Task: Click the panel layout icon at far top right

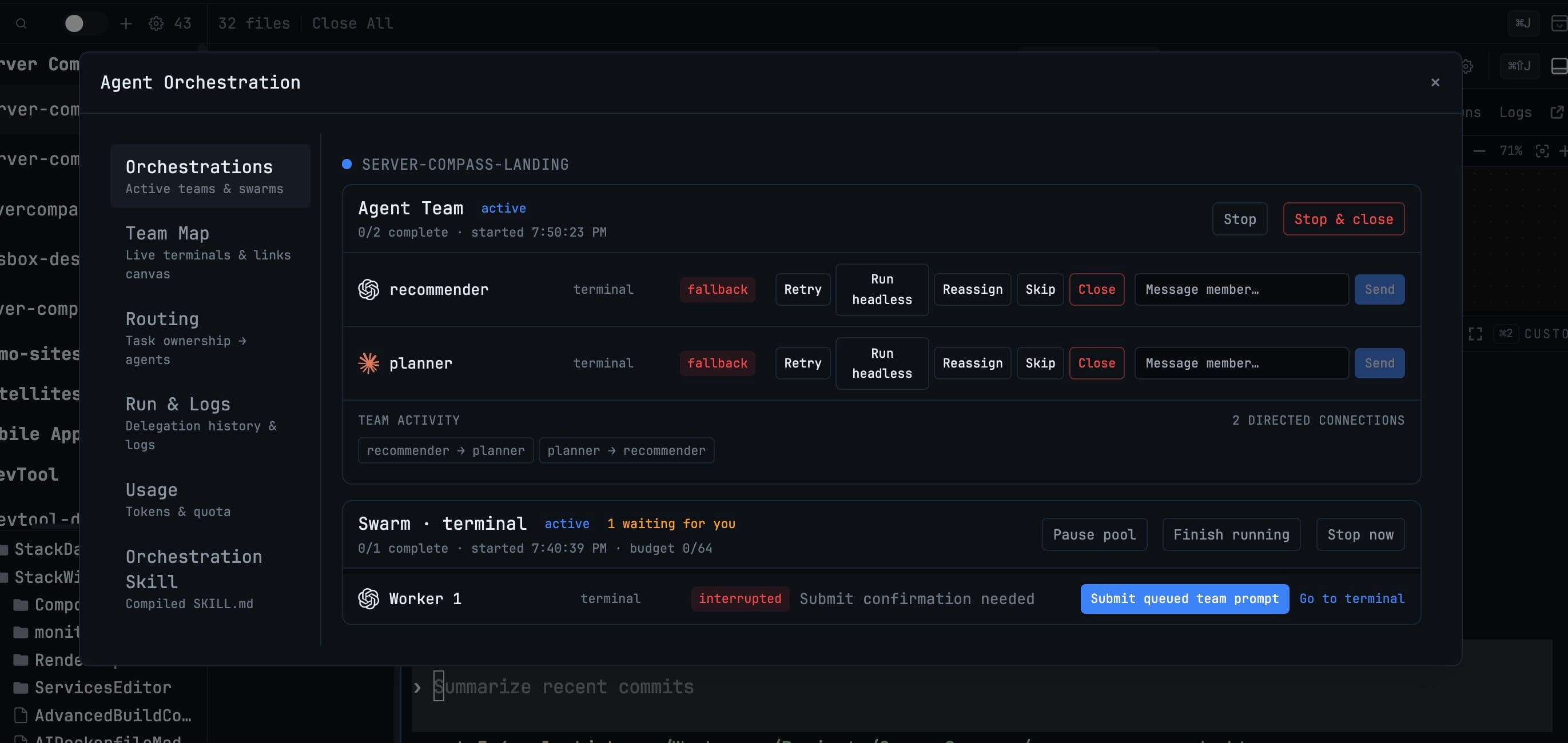Action: click(x=1559, y=23)
